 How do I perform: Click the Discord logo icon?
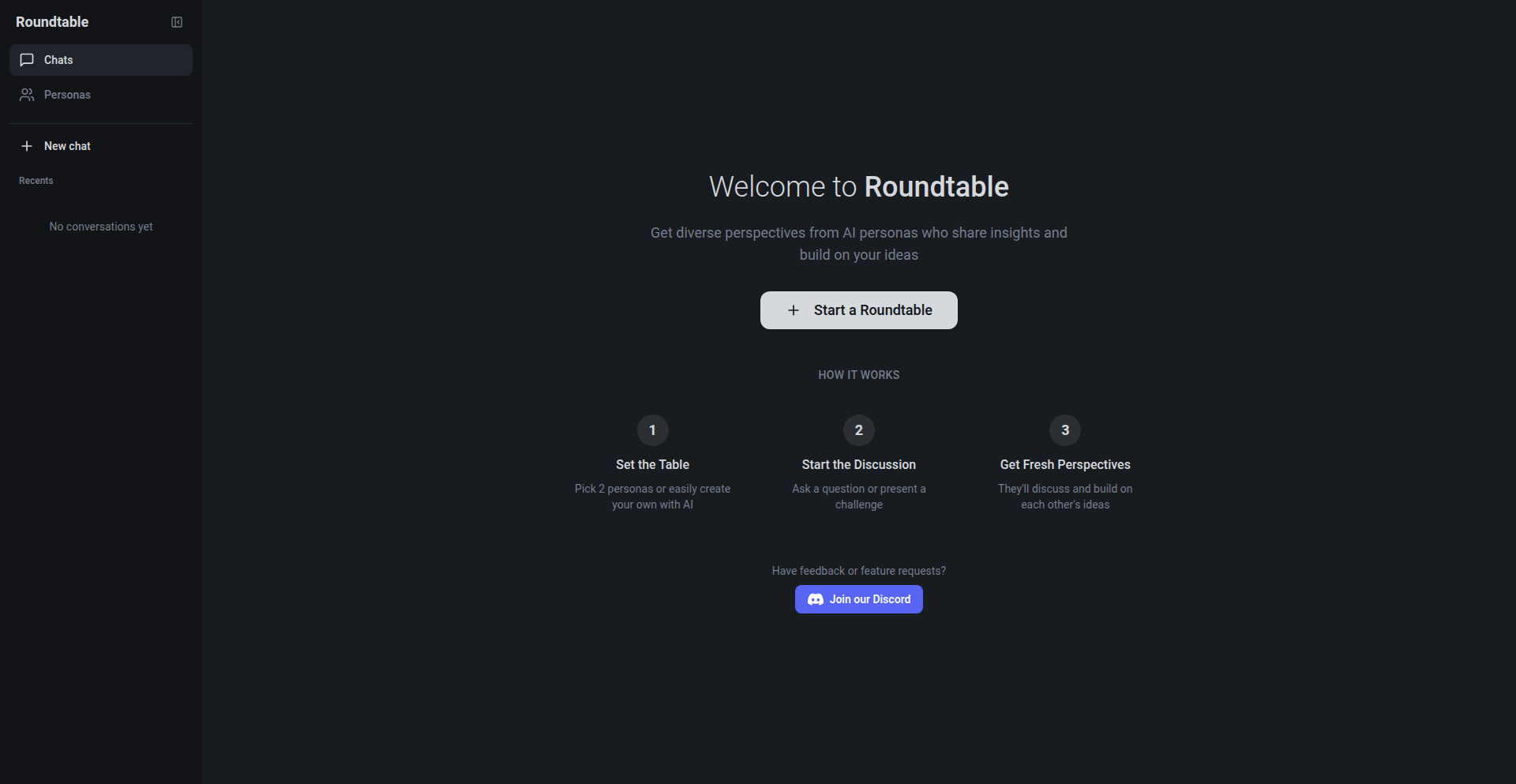(814, 599)
